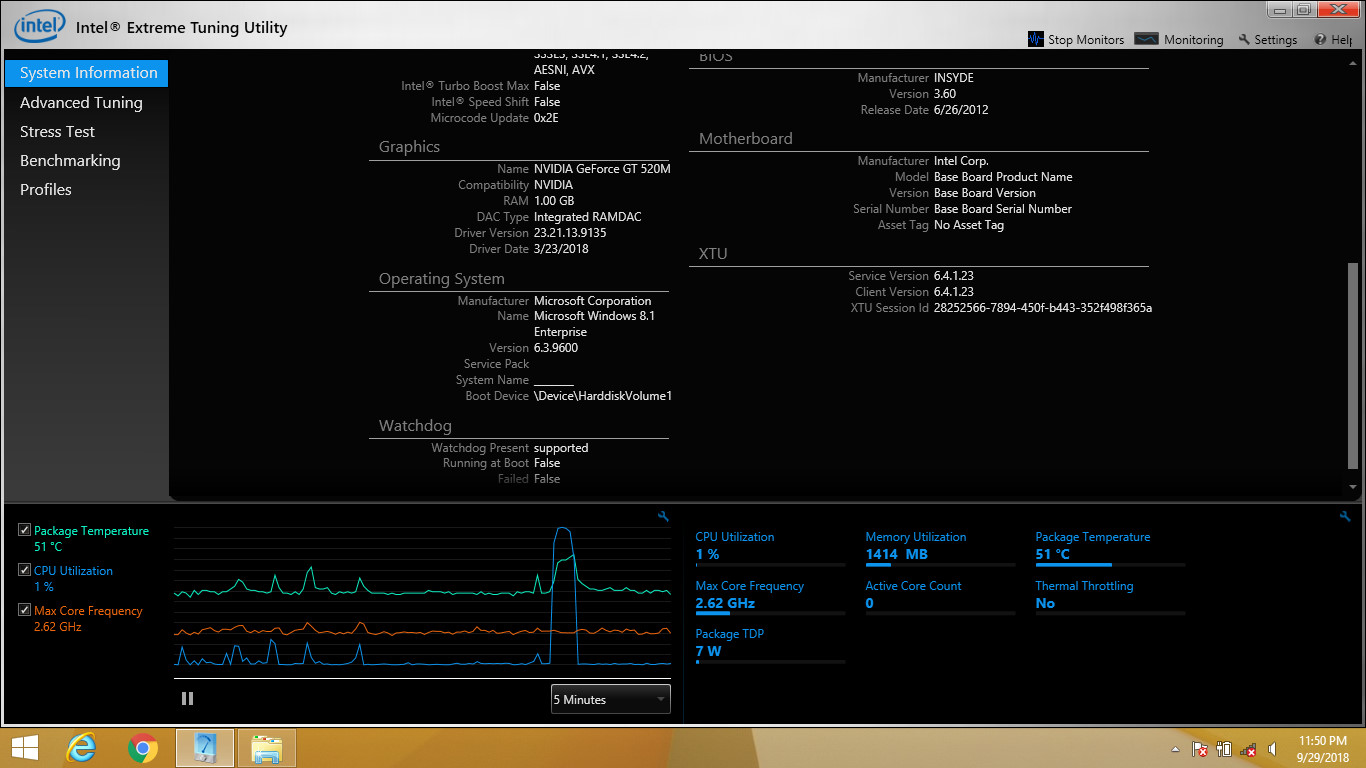Select System Information tab
This screenshot has height=768, width=1366.
(x=87, y=73)
